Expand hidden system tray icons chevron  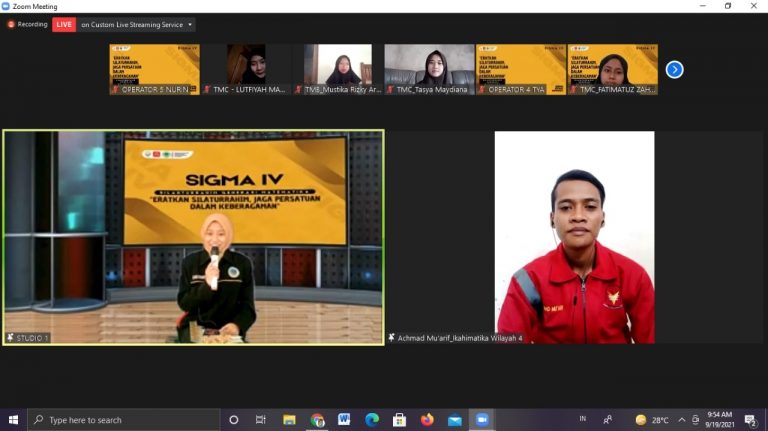[x=682, y=420]
